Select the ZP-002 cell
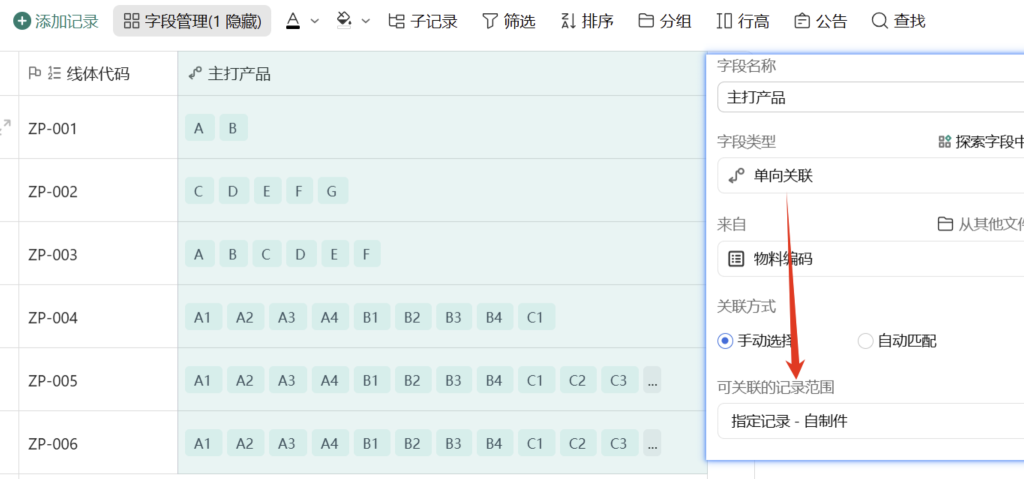This screenshot has height=479, width=1024. (x=98, y=191)
